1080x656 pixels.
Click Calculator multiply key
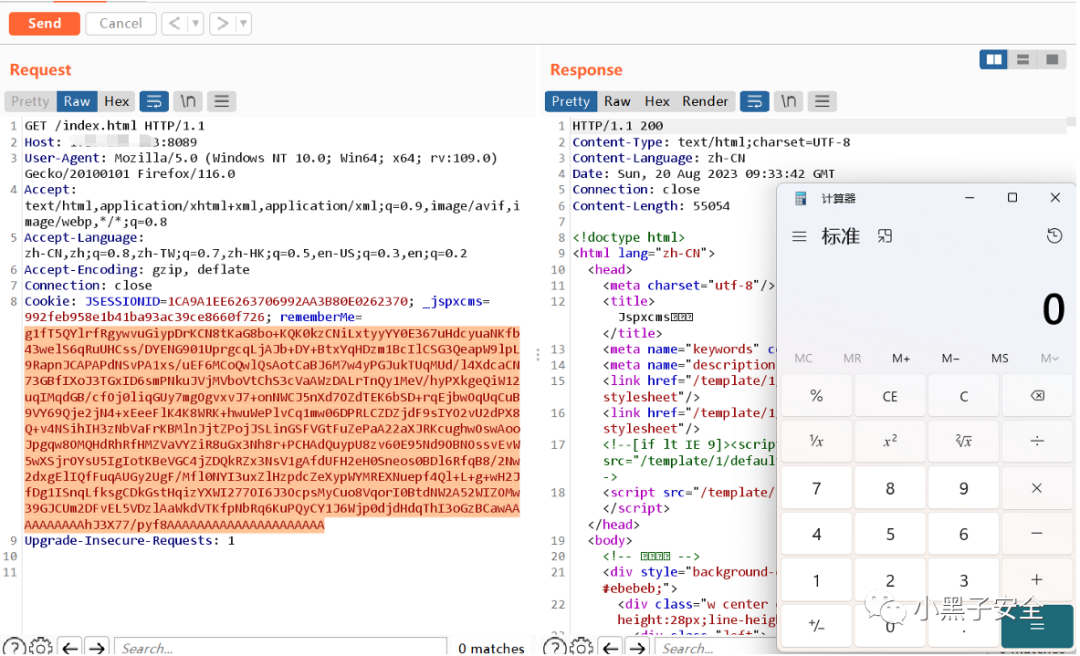point(1037,489)
